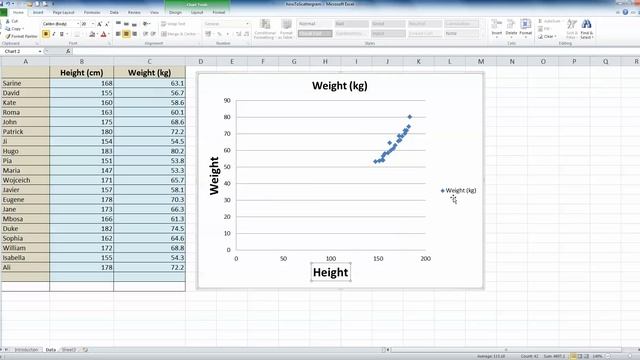Image resolution: width=640 pixels, height=360 pixels.
Task: Open the Borders button
Action: tap(77, 34)
